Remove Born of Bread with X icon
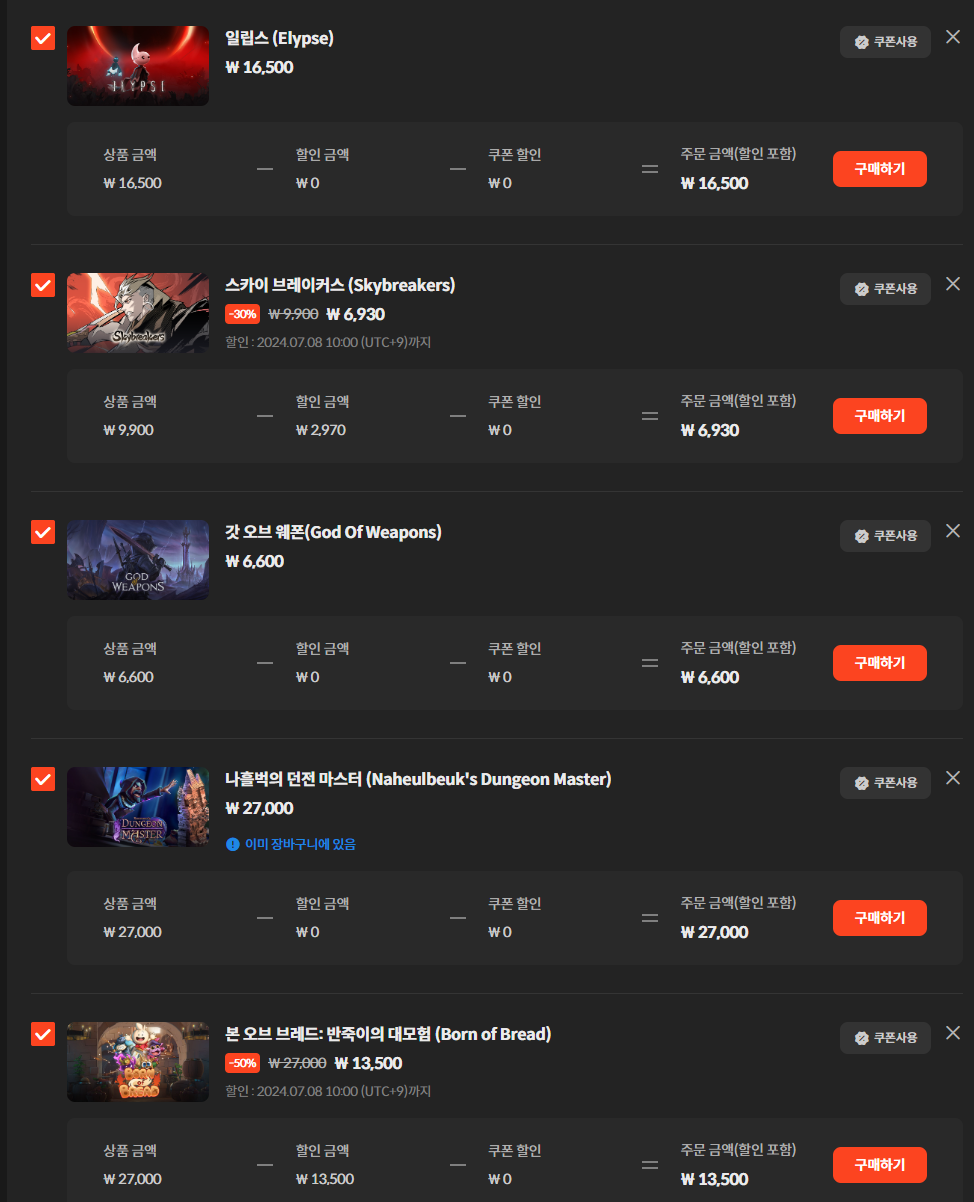Image resolution: width=974 pixels, height=1202 pixels. (953, 1033)
